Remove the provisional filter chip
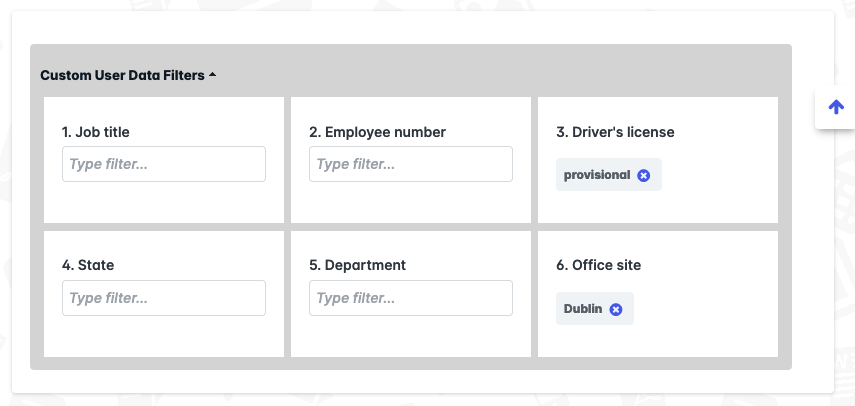 (643, 175)
